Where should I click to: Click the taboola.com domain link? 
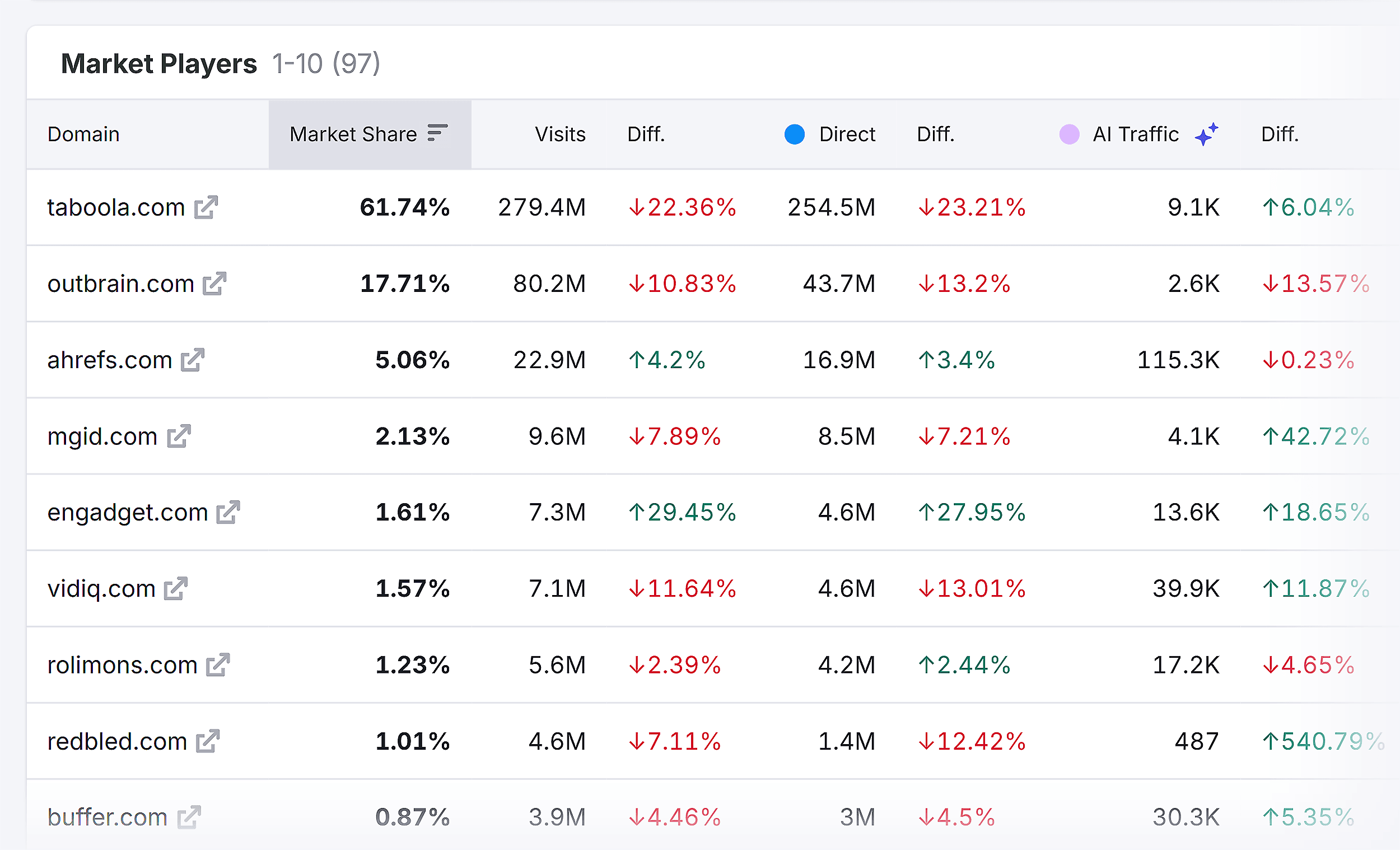click(115, 208)
